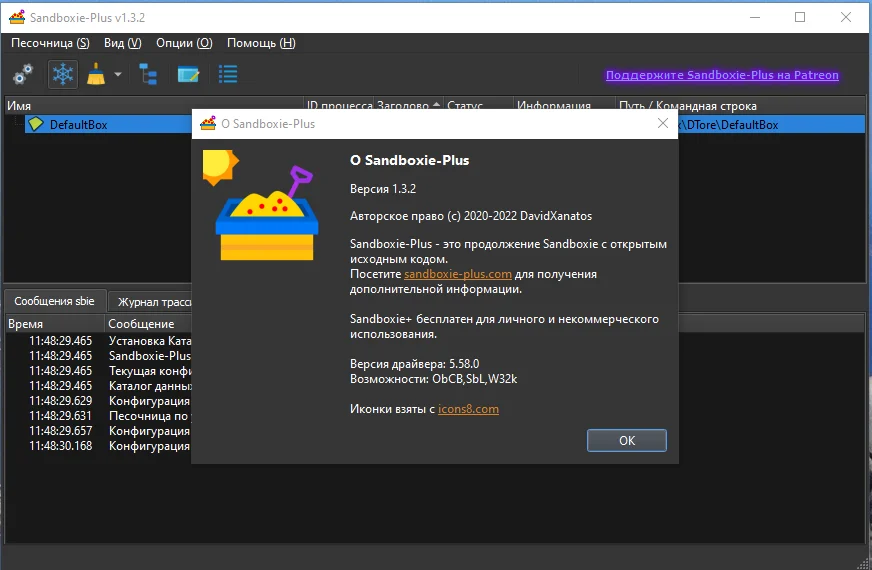Switch to the Журнал трассировки tab
This screenshot has height=570, width=872.
[150, 302]
